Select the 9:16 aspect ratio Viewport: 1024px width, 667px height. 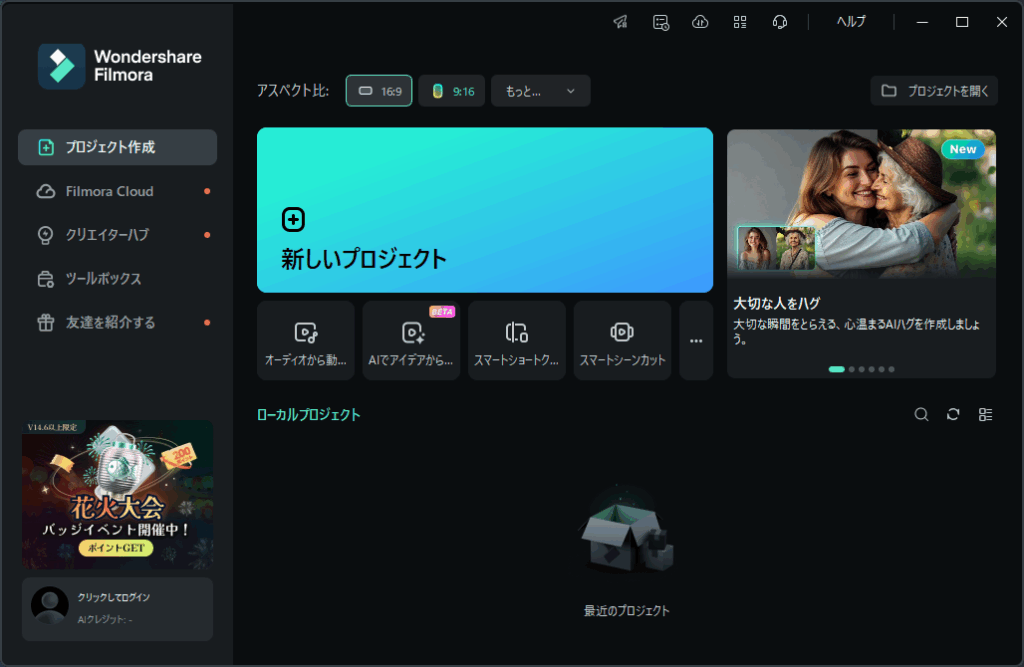[452, 91]
